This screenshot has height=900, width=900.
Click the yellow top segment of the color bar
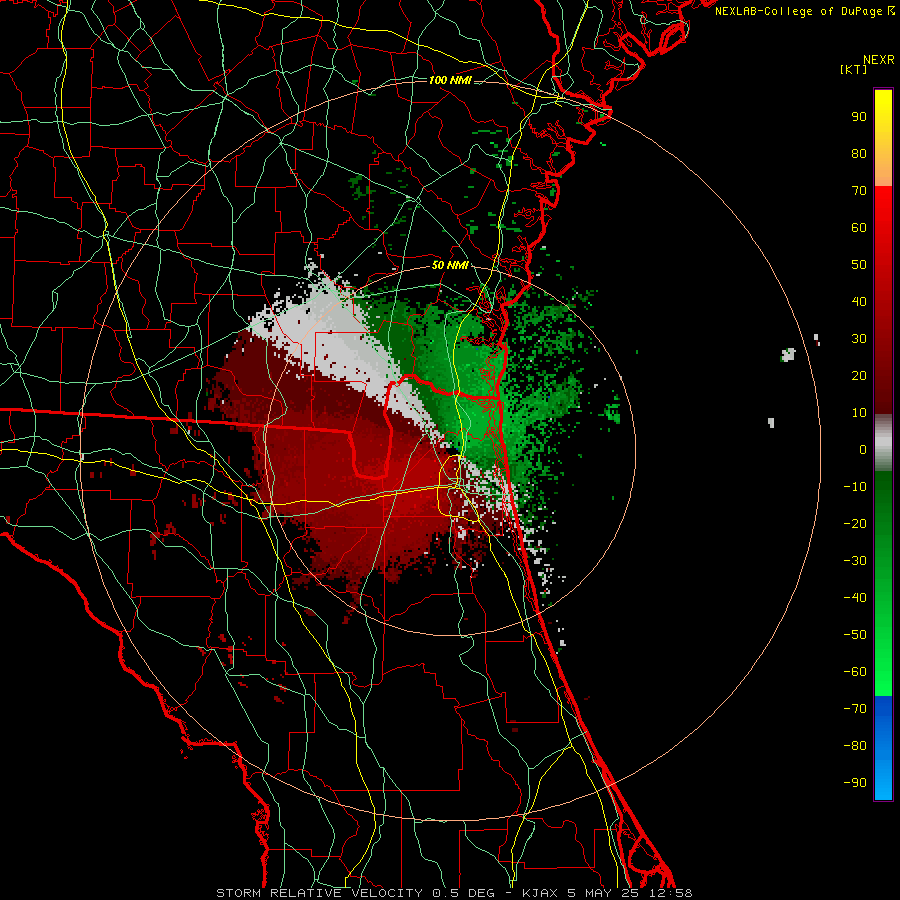coord(883,138)
